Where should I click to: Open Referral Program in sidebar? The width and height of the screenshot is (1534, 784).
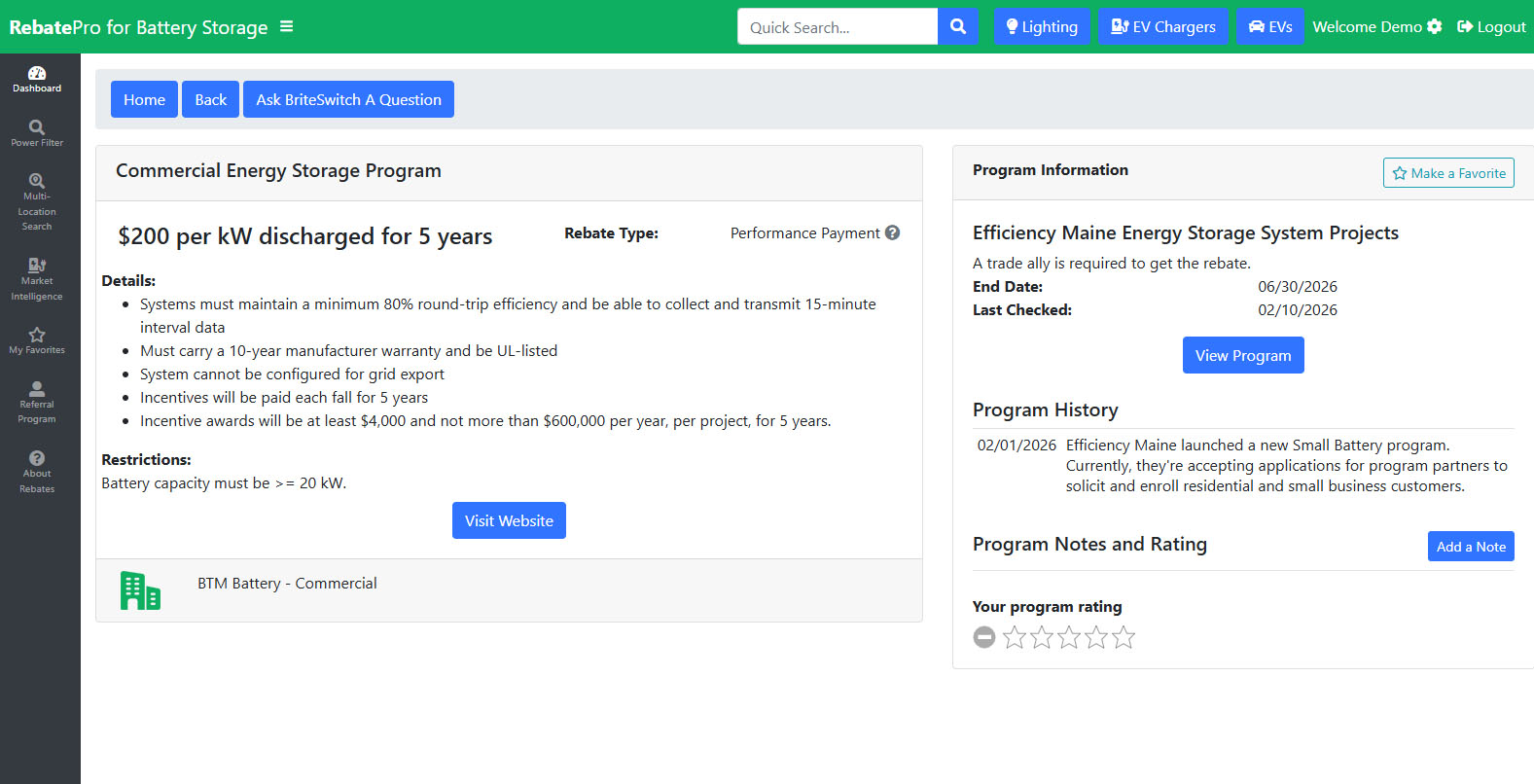(x=37, y=403)
